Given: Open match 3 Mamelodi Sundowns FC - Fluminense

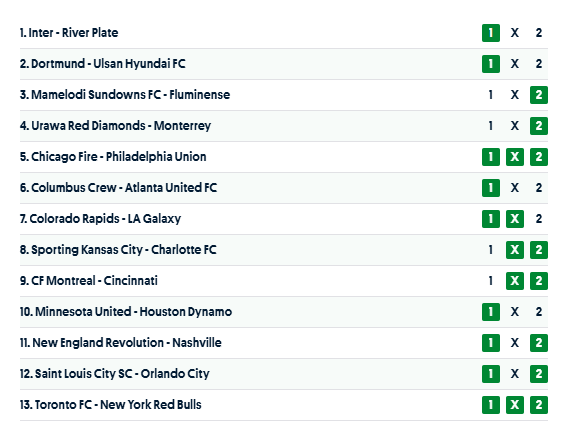Looking at the screenshot, I should tap(125, 95).
